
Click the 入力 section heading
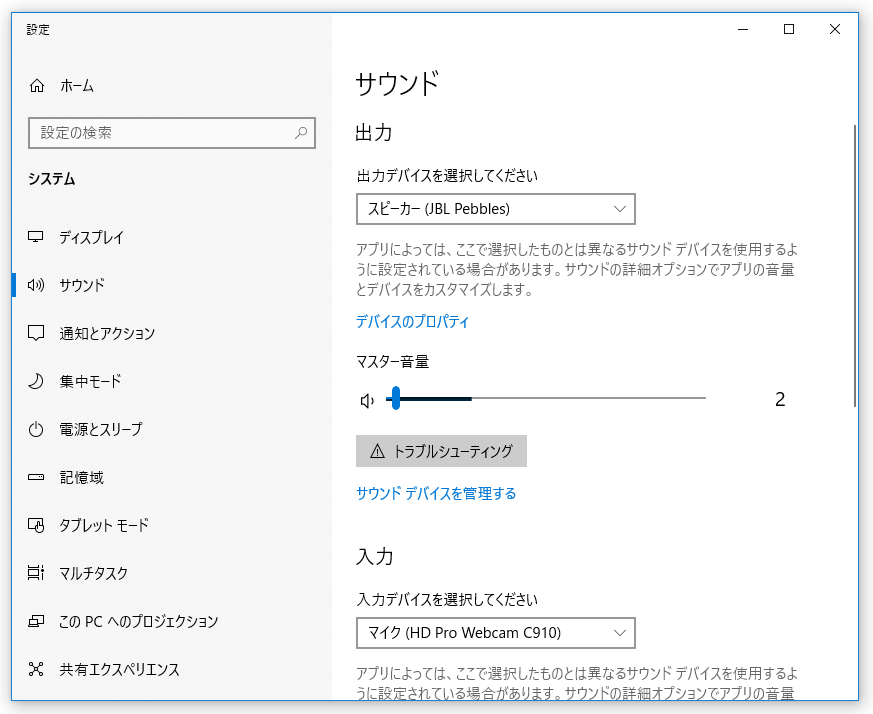(x=375, y=556)
